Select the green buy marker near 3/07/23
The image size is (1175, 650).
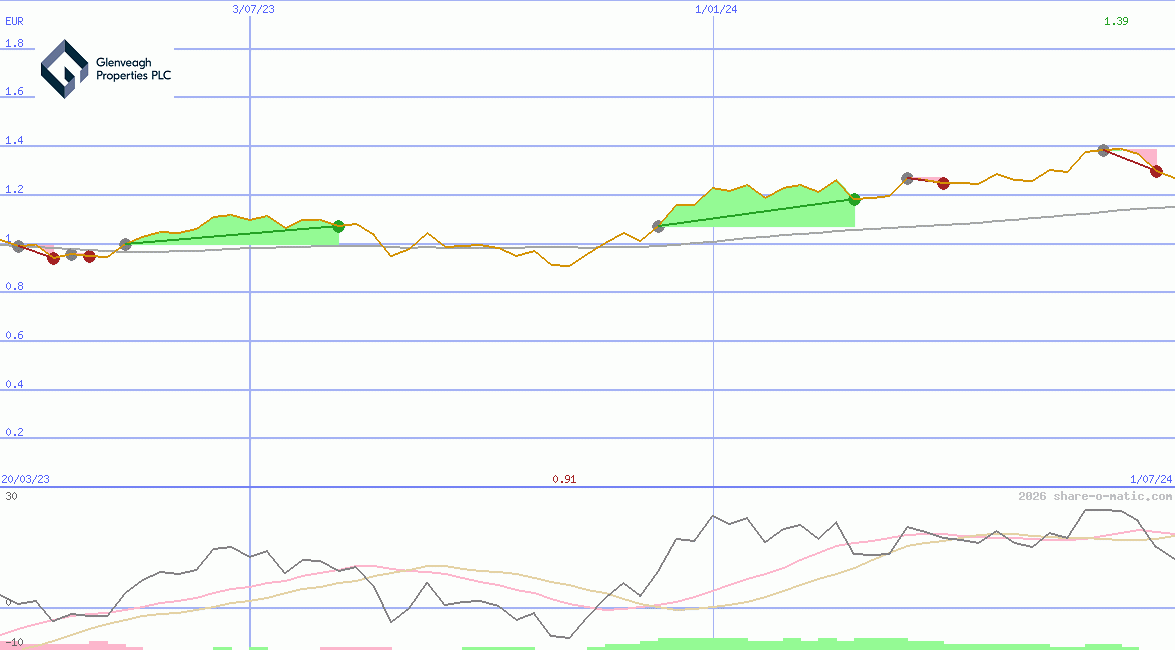338,227
